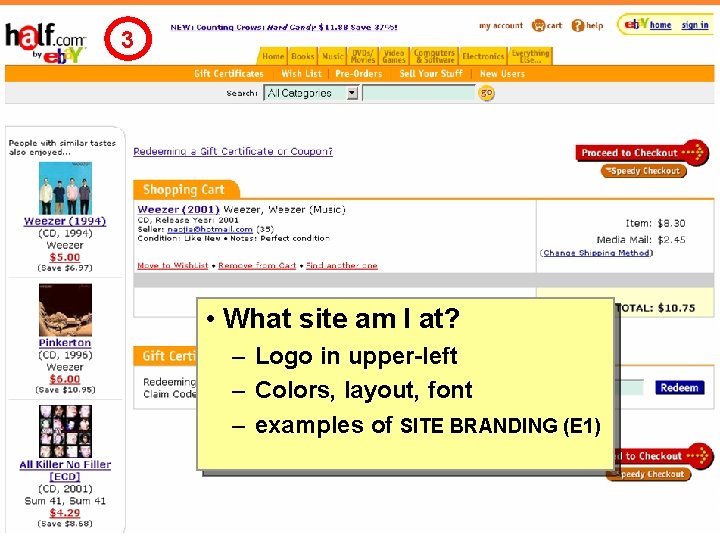Select the Video Games tab

pos(394,56)
